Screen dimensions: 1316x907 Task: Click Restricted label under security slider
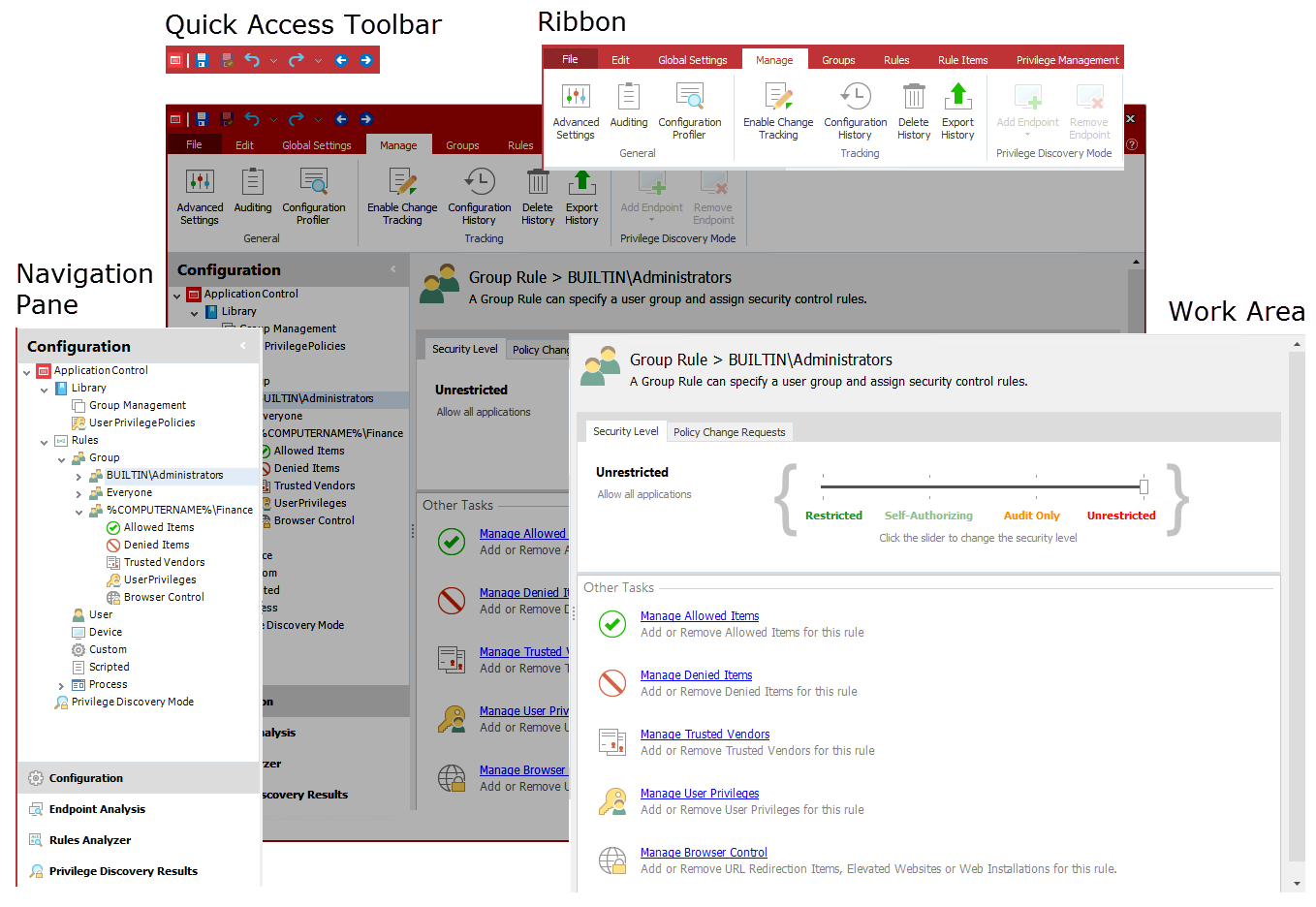[833, 516]
